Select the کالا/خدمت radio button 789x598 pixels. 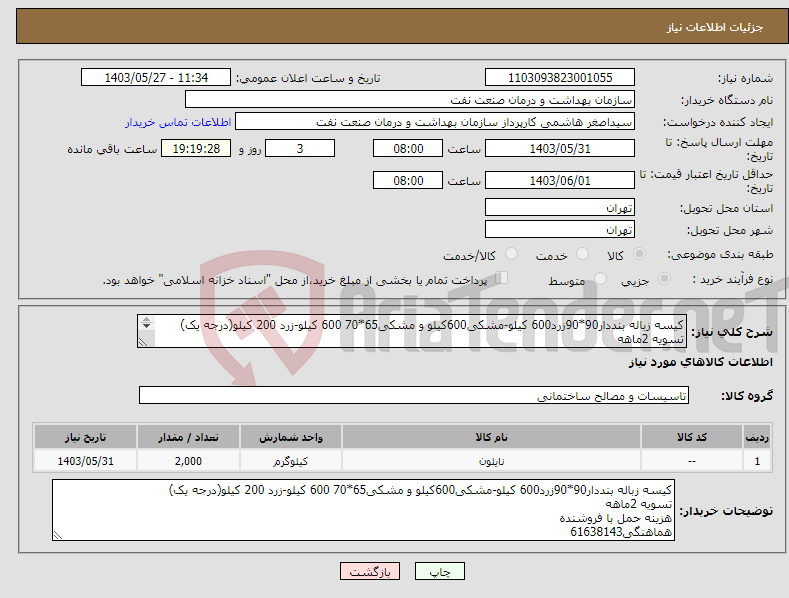pos(511,254)
